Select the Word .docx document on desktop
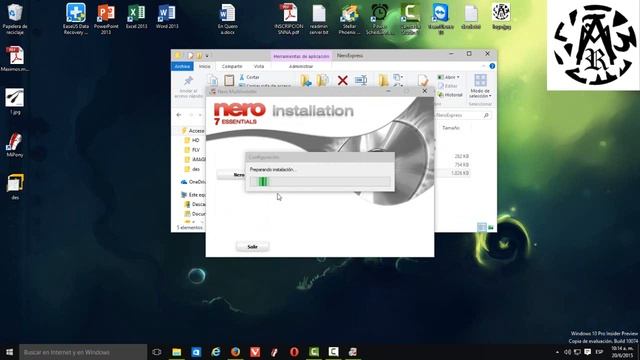 pos(227,19)
